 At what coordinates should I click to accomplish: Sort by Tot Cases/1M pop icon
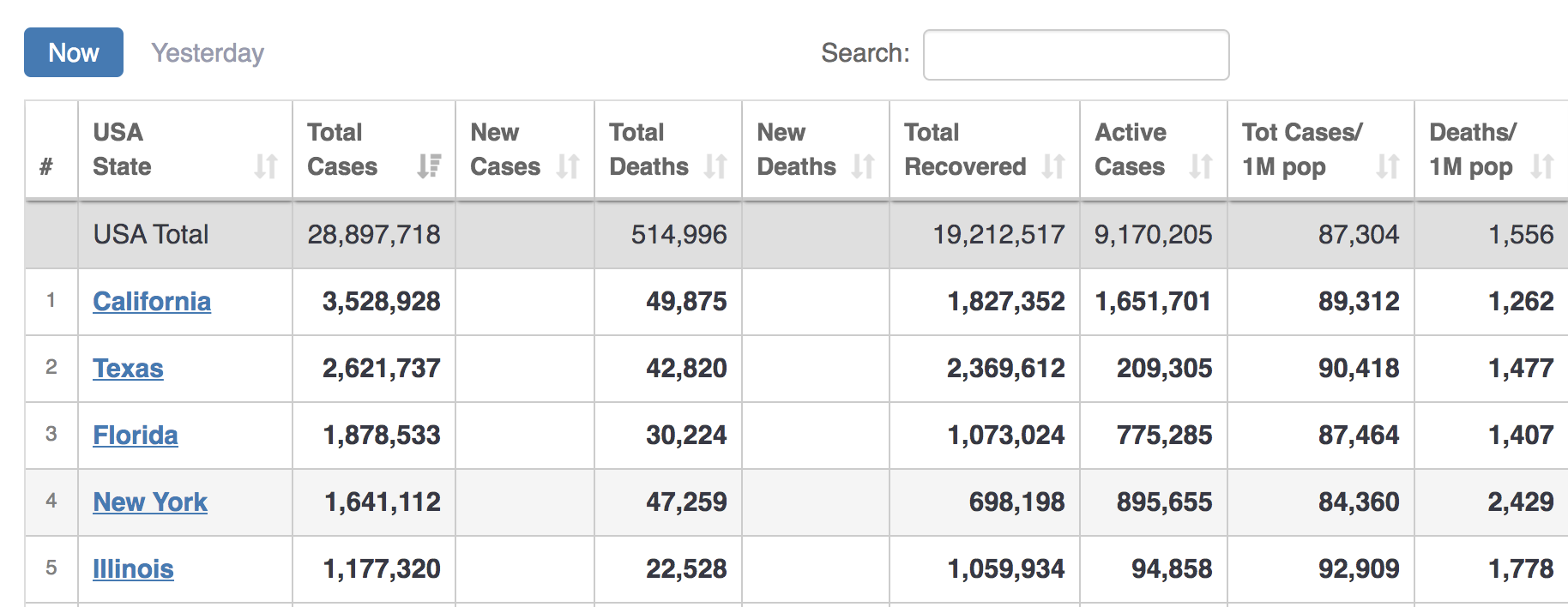pos(1388,166)
